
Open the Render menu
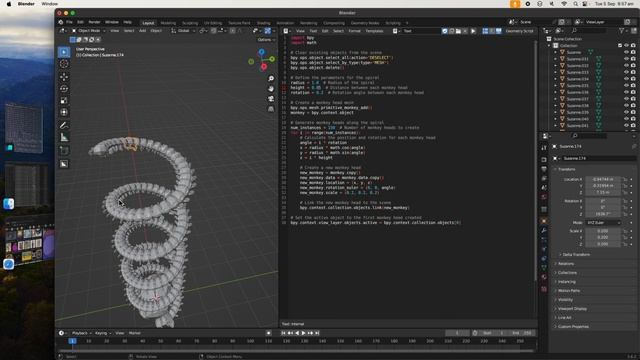94,22
